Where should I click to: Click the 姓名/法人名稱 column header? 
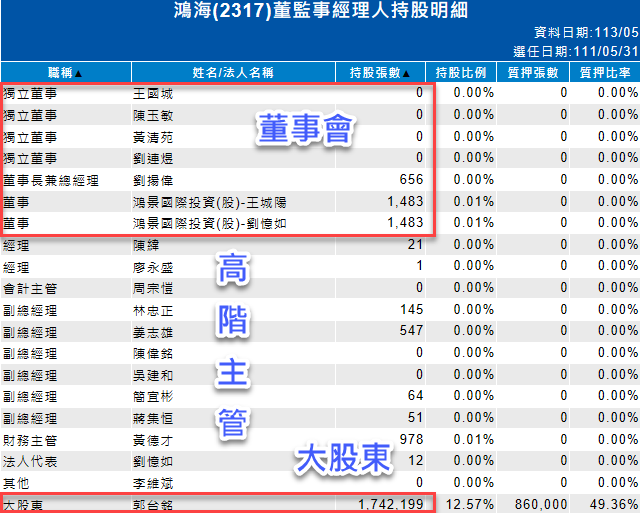coord(233,73)
